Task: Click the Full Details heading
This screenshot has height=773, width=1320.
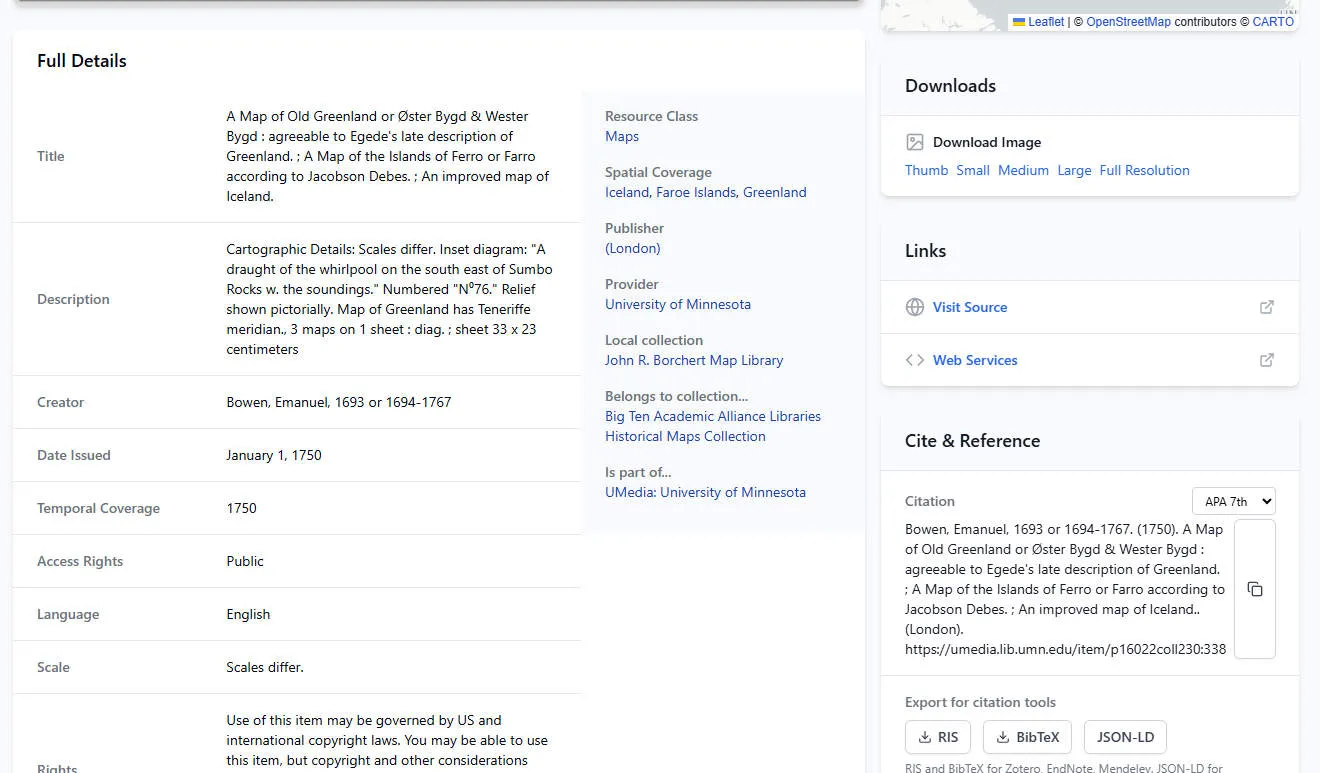Action: coord(82,61)
